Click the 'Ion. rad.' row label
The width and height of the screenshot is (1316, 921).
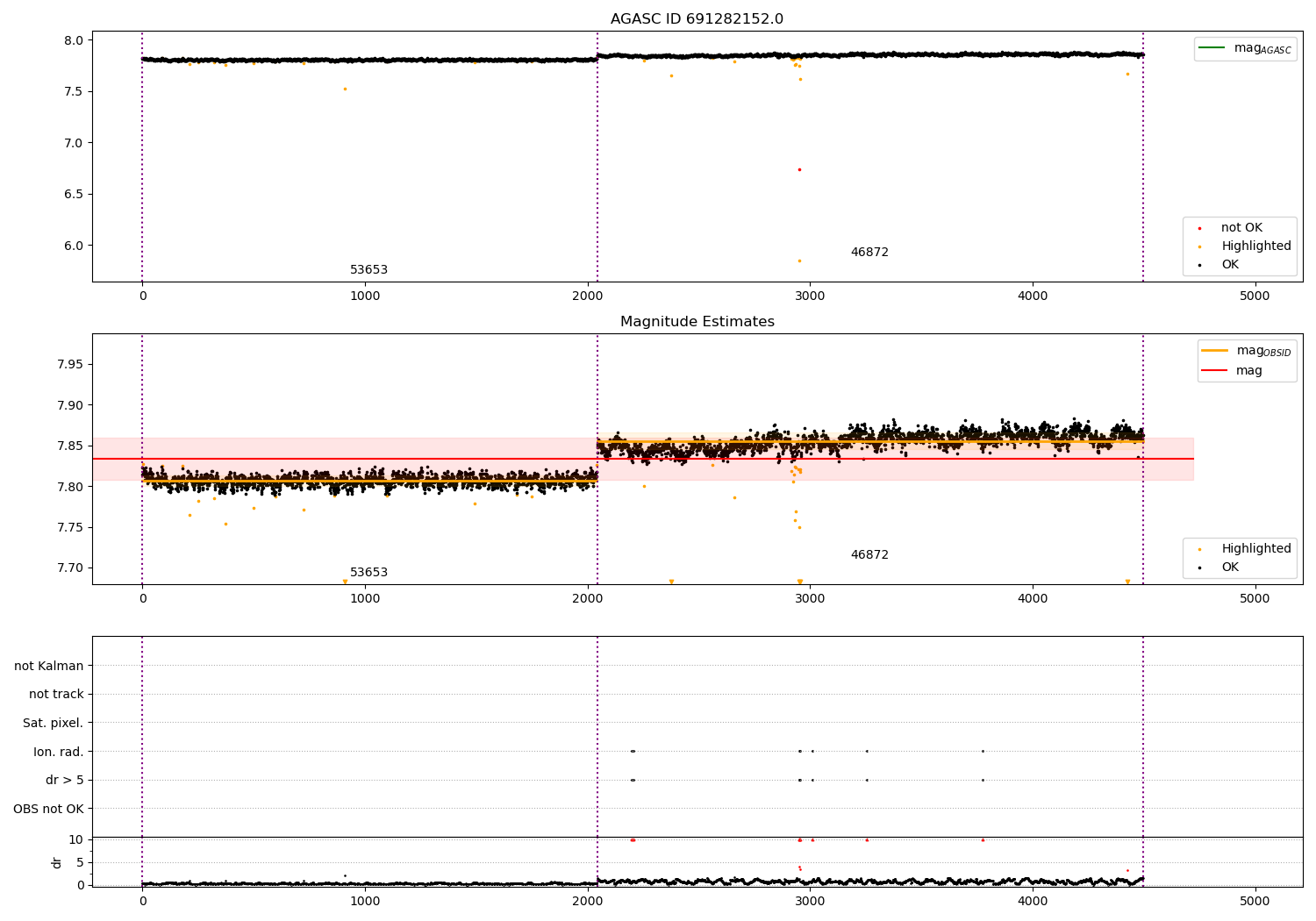pos(59,753)
